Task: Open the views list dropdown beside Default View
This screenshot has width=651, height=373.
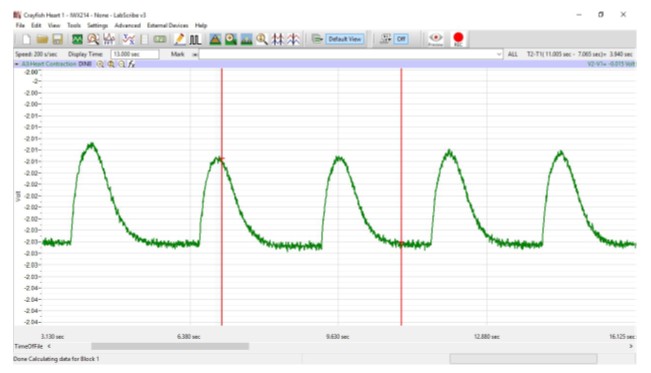Action: 317,39
